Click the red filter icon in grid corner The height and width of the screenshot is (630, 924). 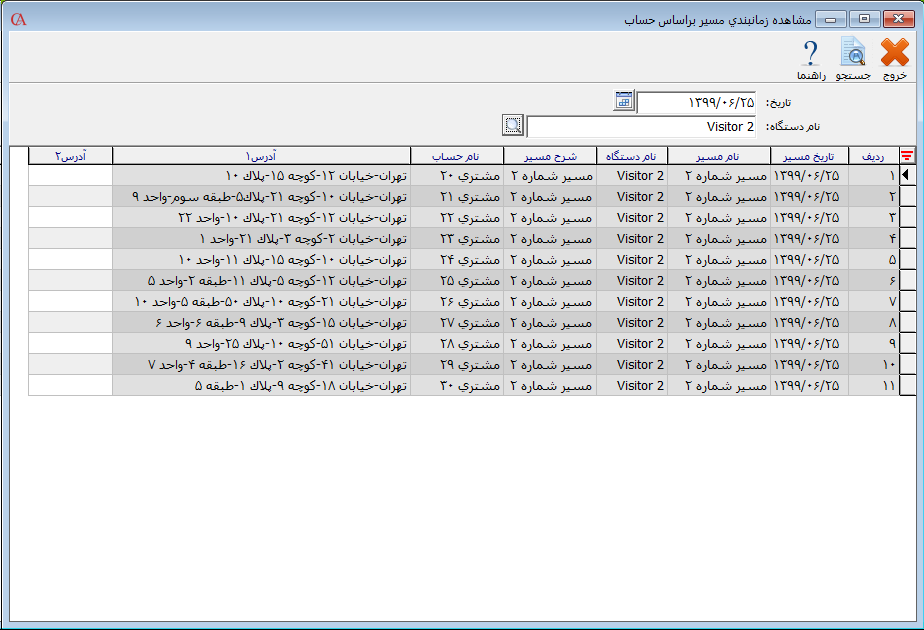click(x=908, y=155)
